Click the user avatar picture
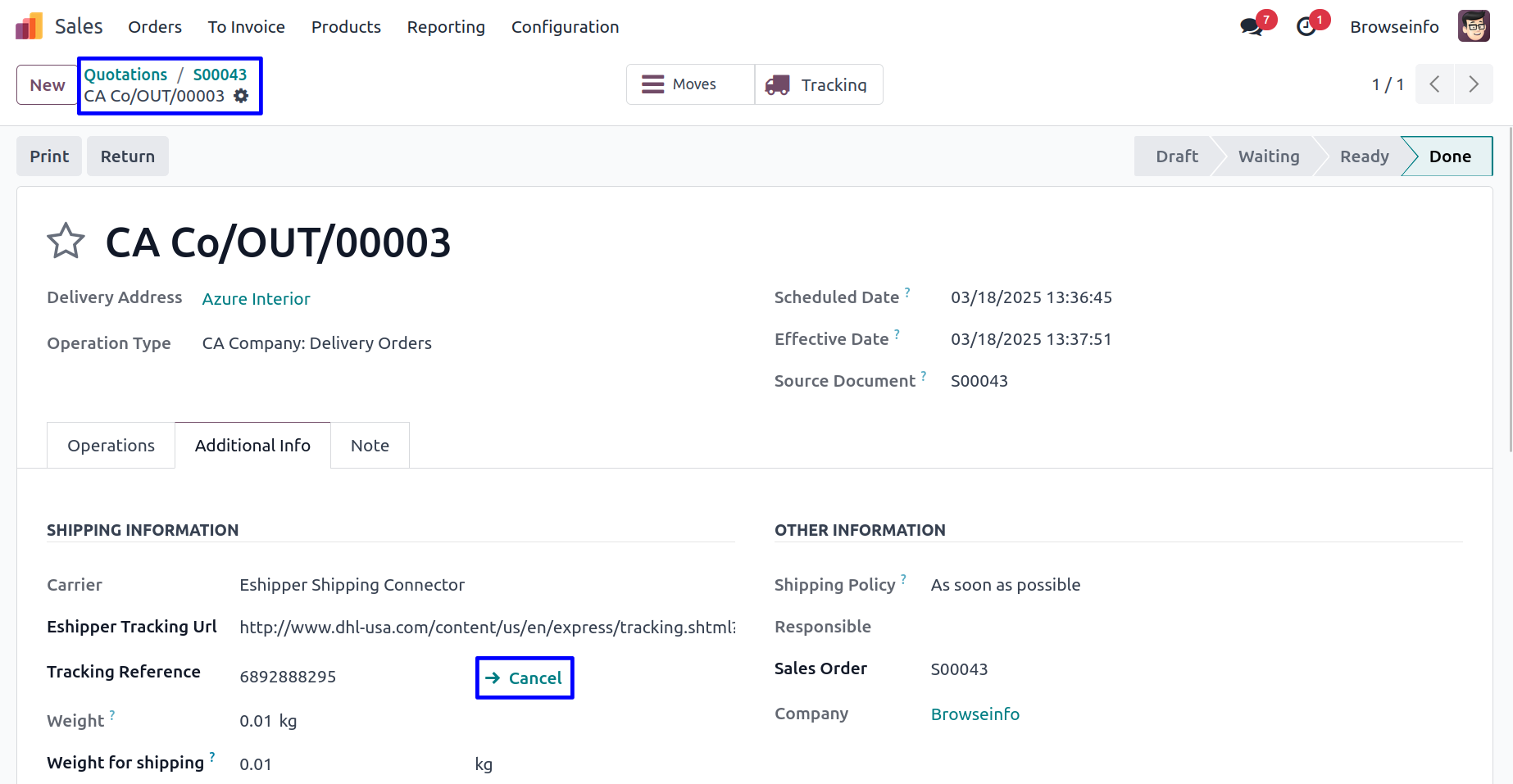Viewport: 1513px width, 784px height. (x=1473, y=26)
